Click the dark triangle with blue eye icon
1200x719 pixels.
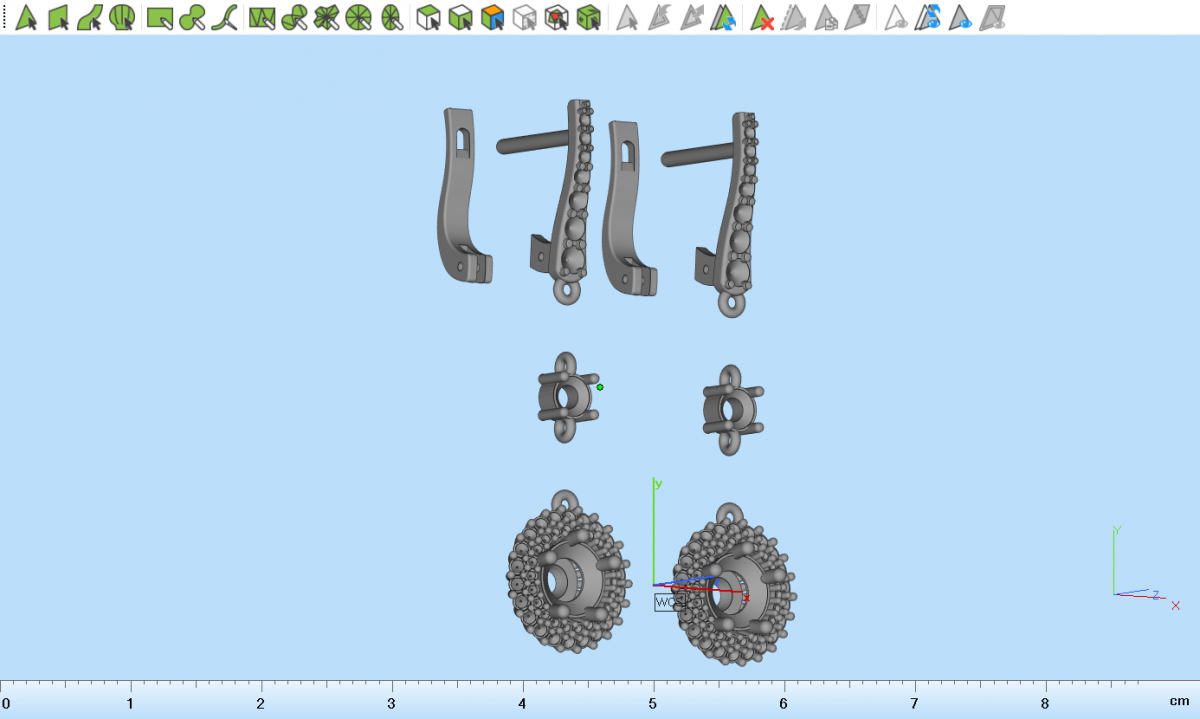pos(961,17)
